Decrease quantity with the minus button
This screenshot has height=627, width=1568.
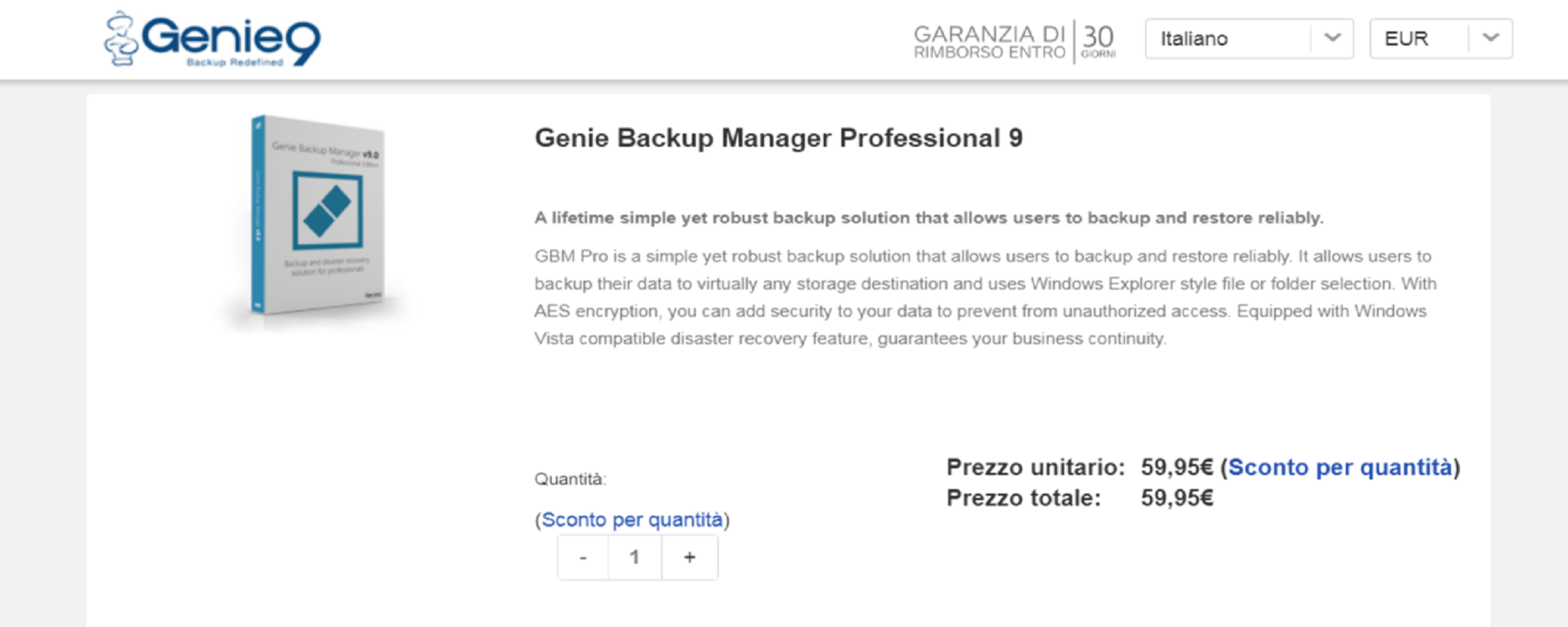(x=583, y=557)
